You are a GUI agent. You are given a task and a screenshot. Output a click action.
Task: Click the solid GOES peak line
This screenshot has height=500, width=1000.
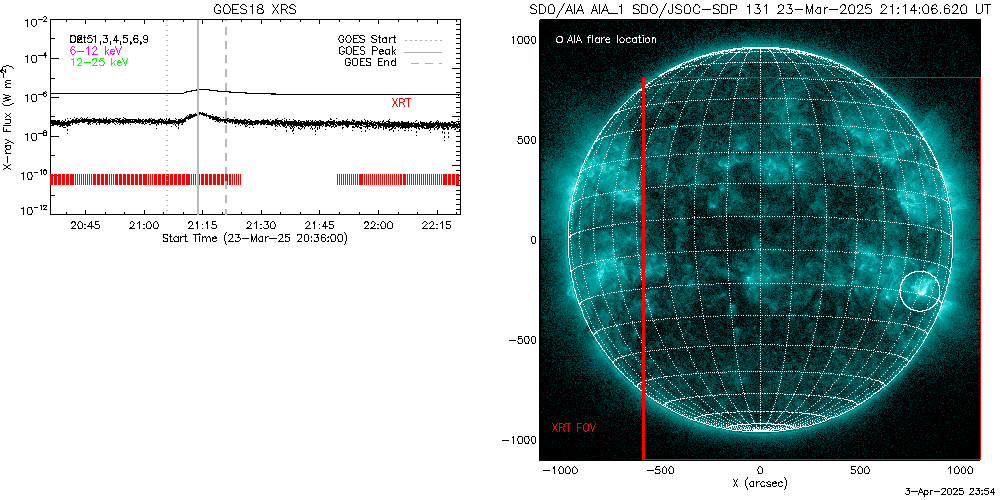[198, 117]
